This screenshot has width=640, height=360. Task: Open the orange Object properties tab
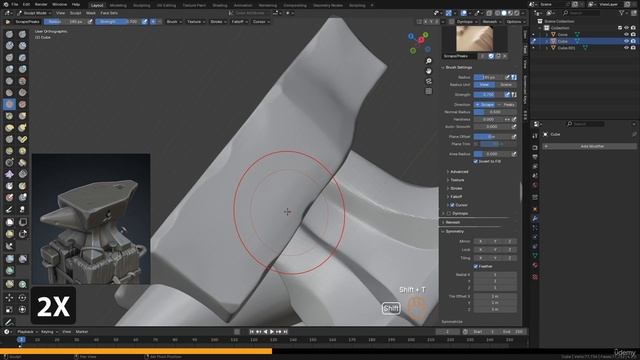535,209
